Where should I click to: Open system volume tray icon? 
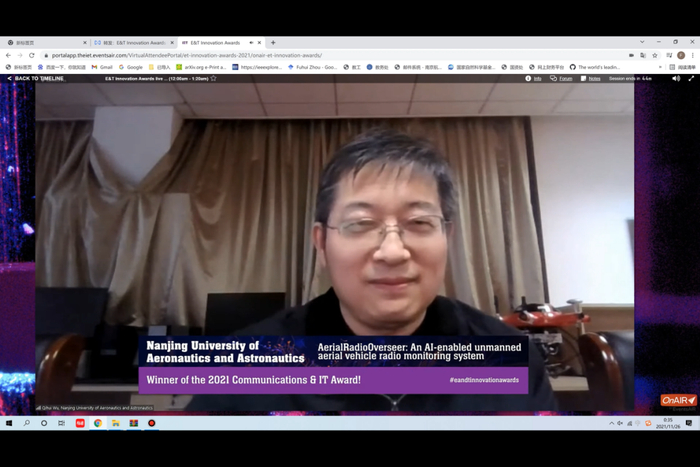click(x=620, y=423)
